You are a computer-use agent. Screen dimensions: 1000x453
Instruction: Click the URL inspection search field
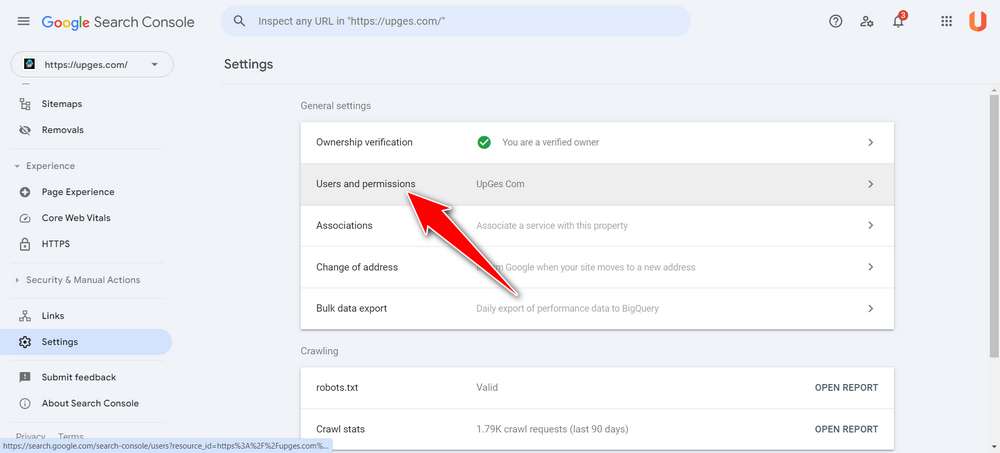455,21
